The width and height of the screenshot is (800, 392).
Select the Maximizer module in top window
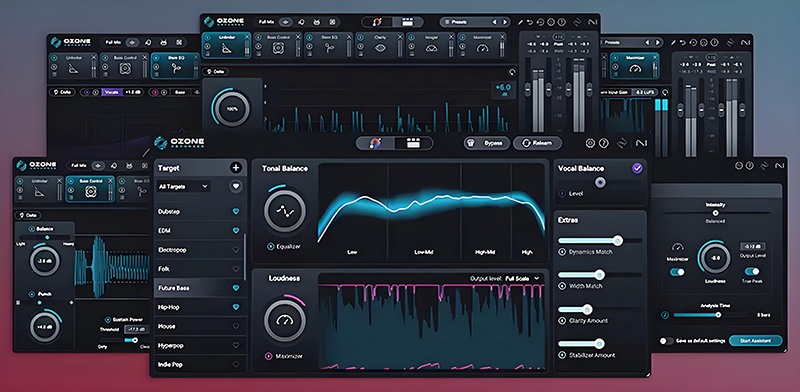tap(482, 45)
